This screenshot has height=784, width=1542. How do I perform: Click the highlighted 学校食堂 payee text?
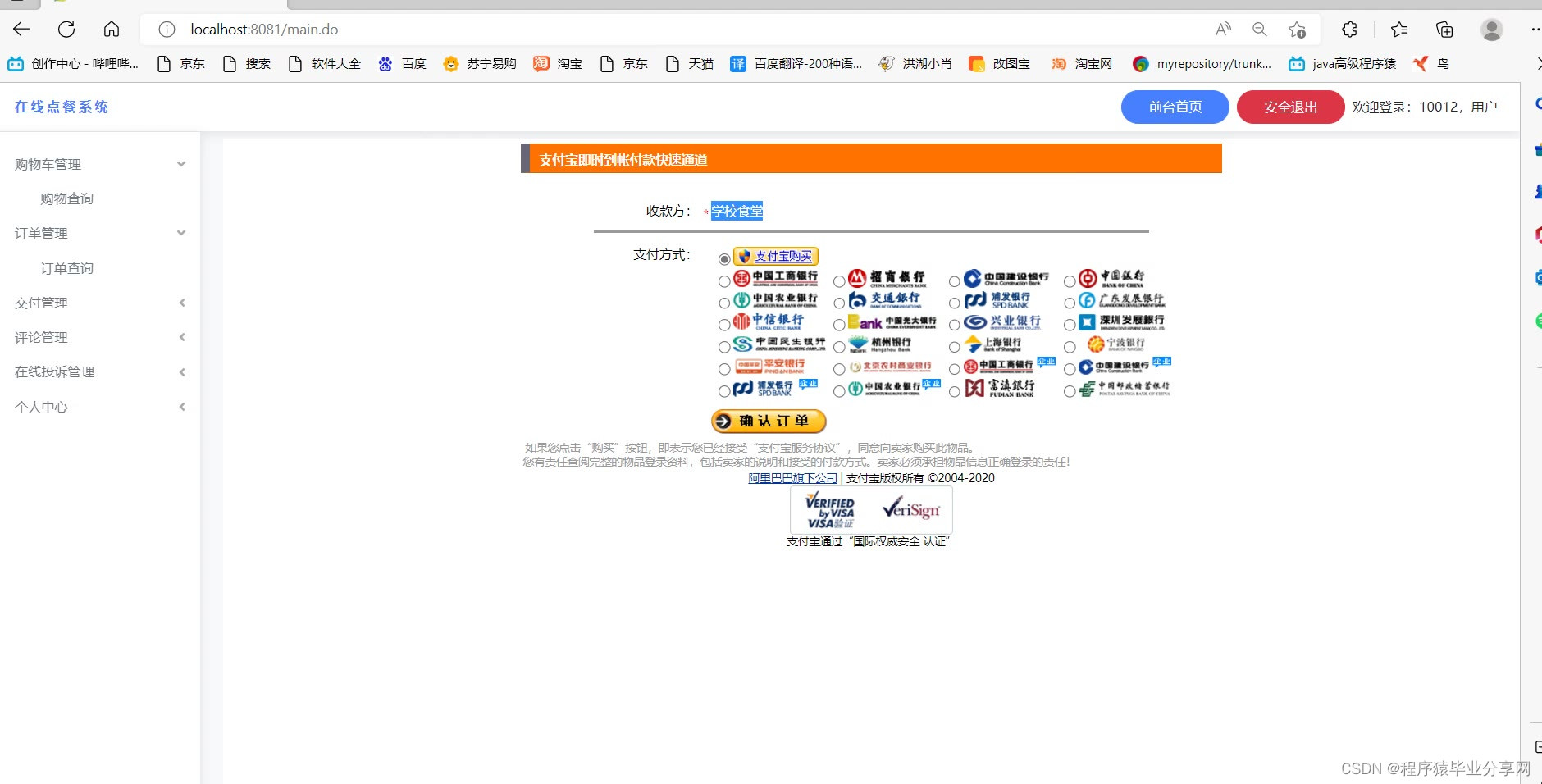tap(737, 211)
